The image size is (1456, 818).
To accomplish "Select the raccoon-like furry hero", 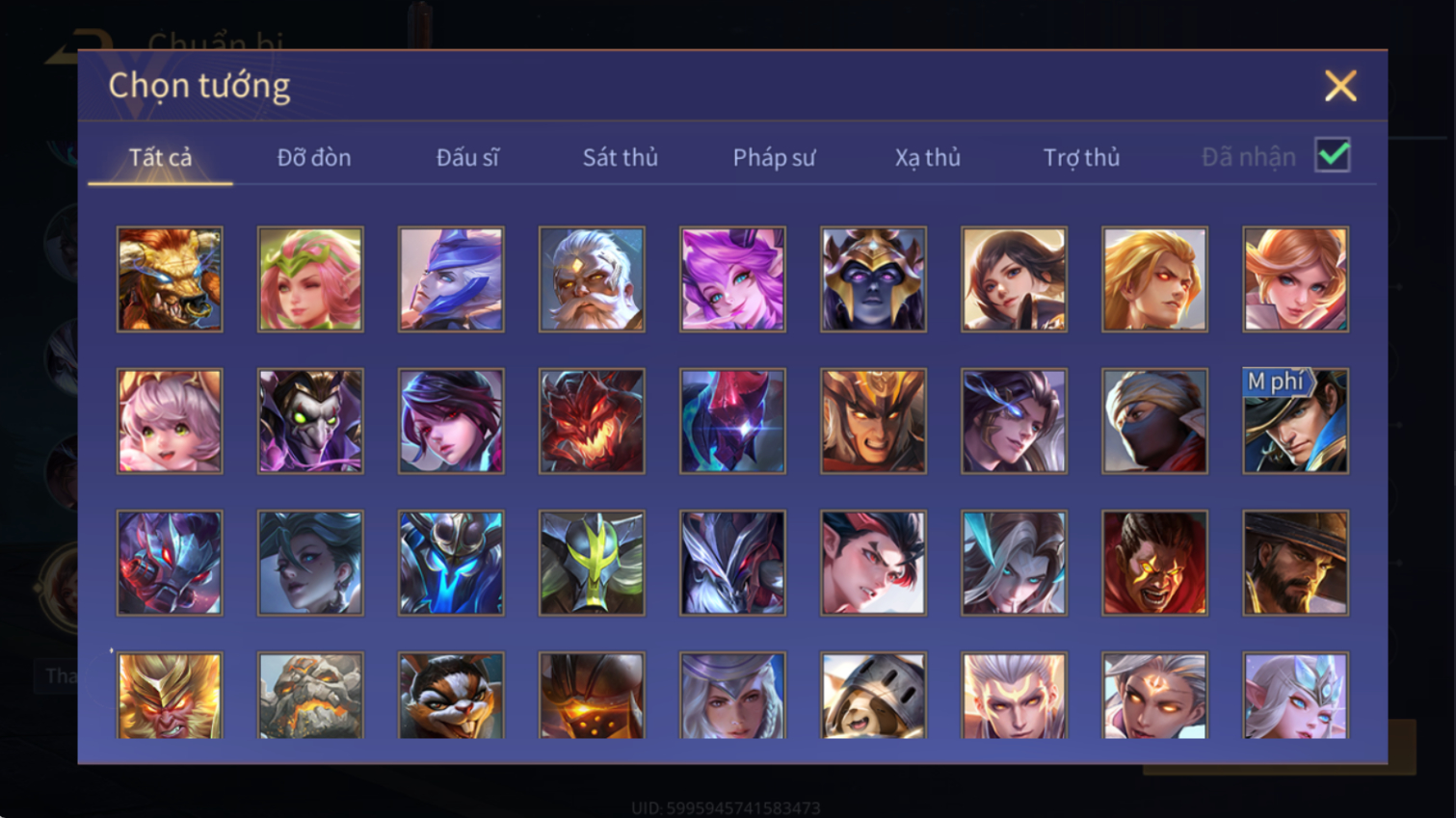I will (451, 696).
